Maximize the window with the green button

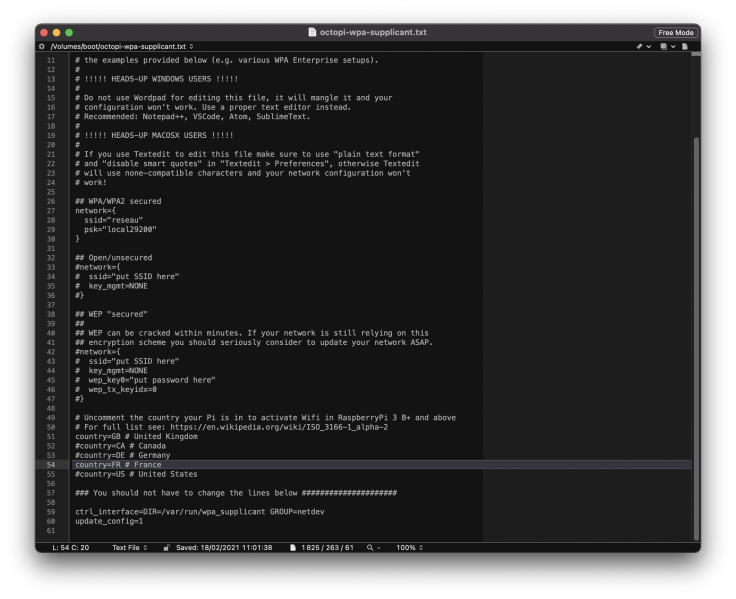(x=69, y=32)
